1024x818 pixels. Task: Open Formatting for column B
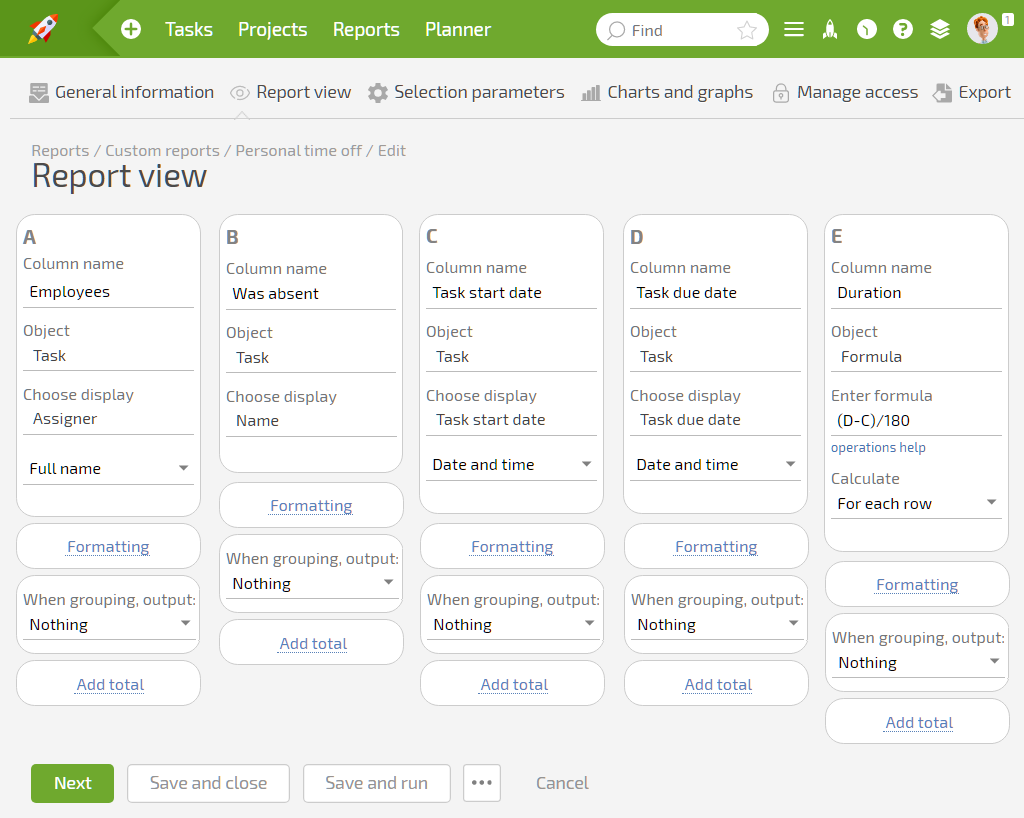pos(312,506)
